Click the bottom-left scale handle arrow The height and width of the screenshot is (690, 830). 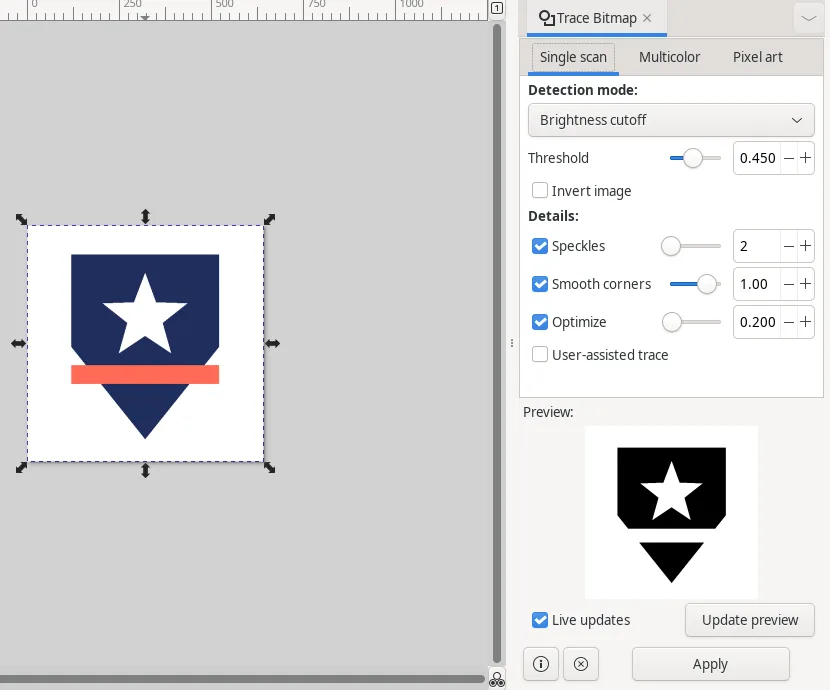coord(21,468)
